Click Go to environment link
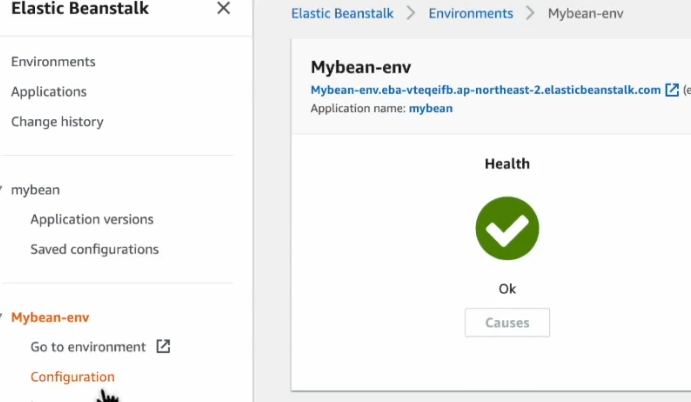Image resolution: width=691 pixels, height=402 pixels. [88, 347]
